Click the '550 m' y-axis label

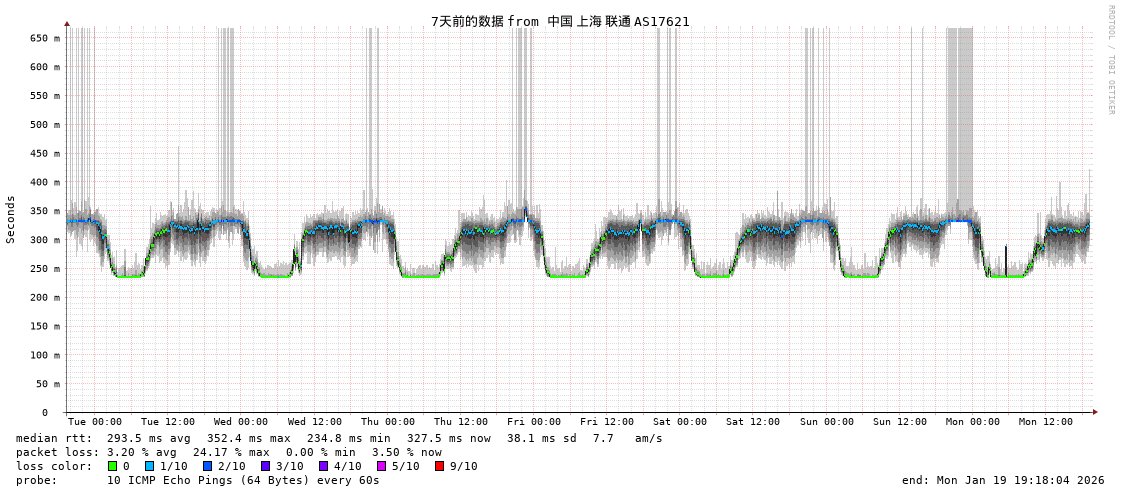[x=45, y=96]
